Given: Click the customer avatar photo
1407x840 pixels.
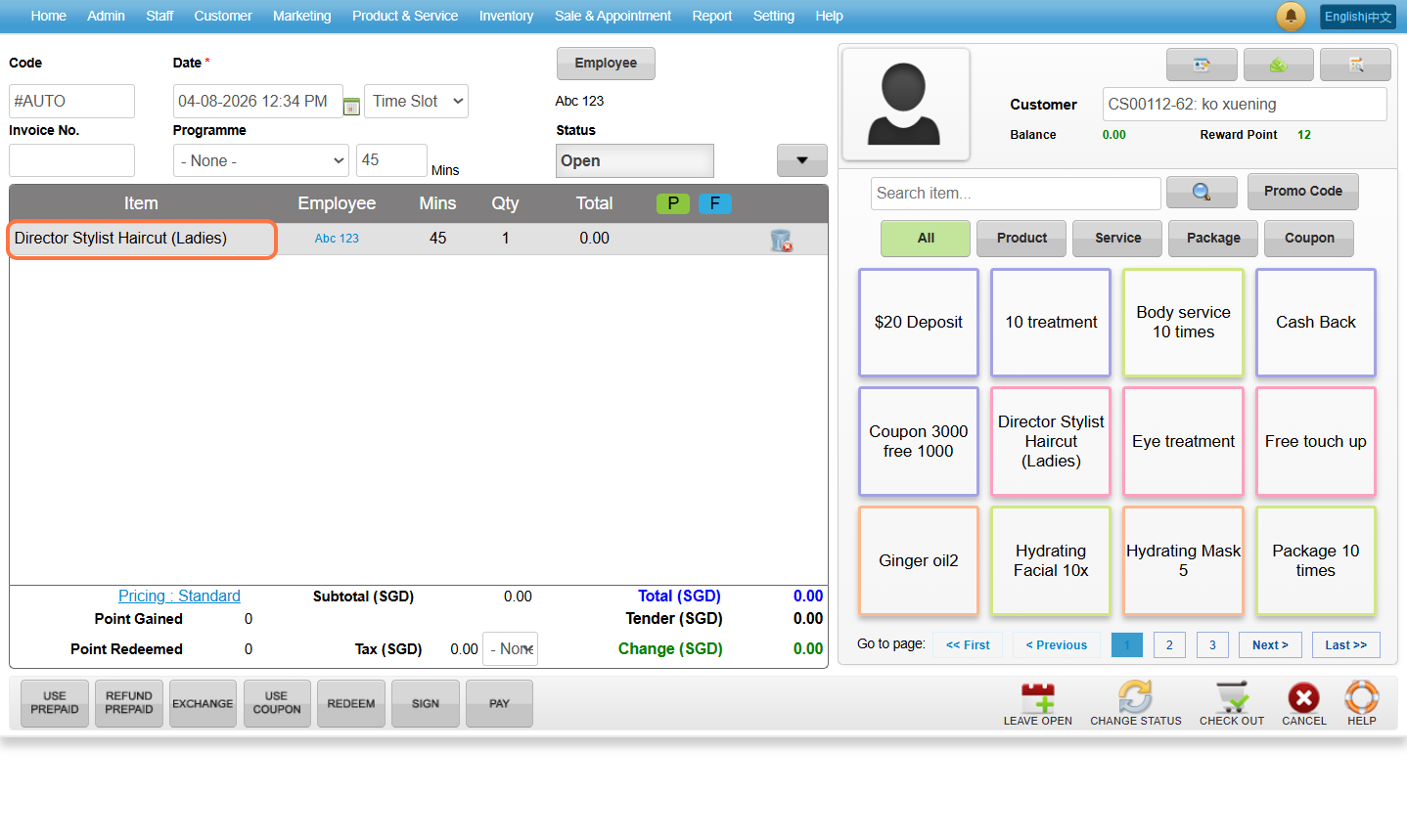Looking at the screenshot, I should coord(906,104).
